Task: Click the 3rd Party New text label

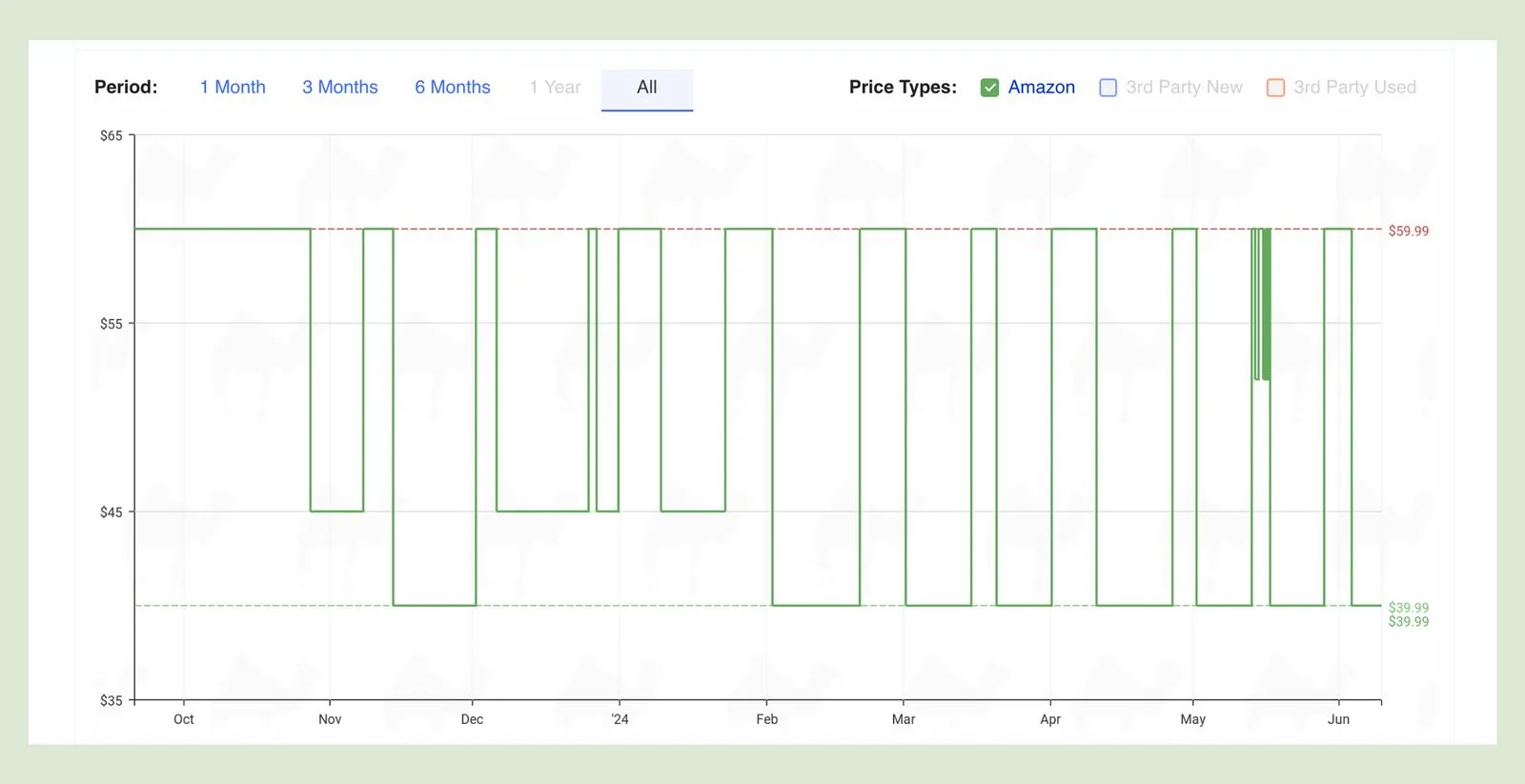Action: coord(1184,88)
